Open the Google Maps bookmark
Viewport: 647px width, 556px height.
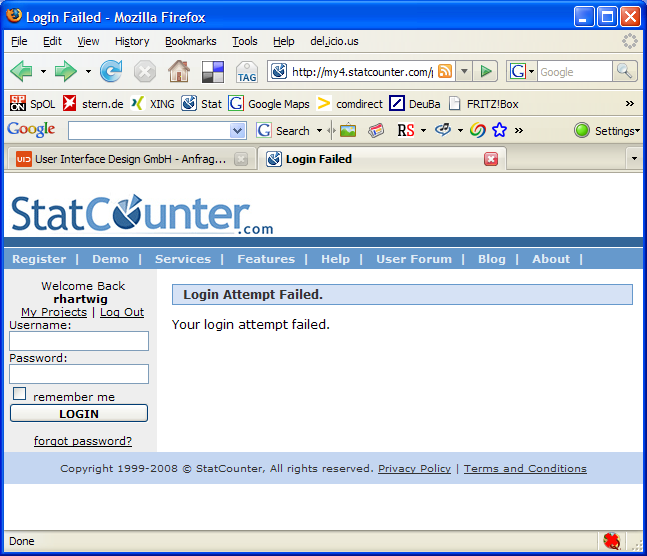[269, 104]
